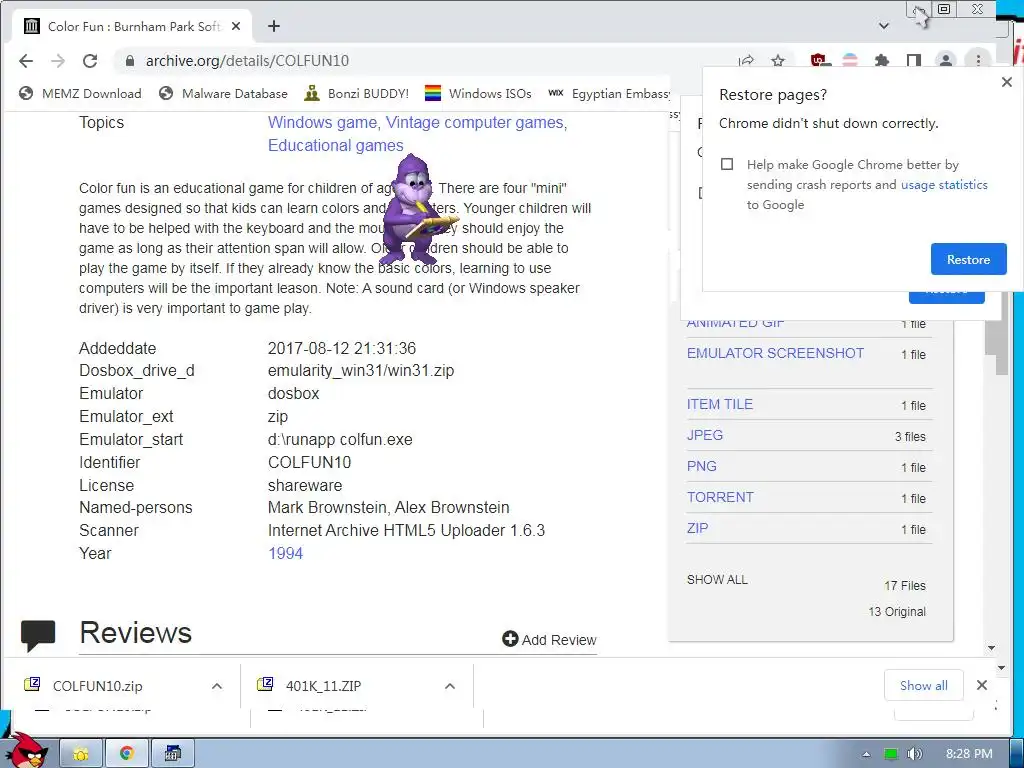The image size is (1024, 768).
Task: Open the Extensions puzzle-piece menu
Action: pos(882,61)
